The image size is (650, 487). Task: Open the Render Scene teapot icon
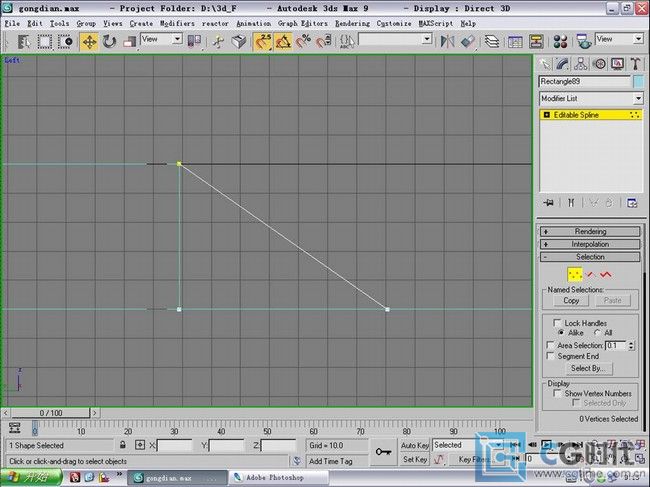coord(584,41)
